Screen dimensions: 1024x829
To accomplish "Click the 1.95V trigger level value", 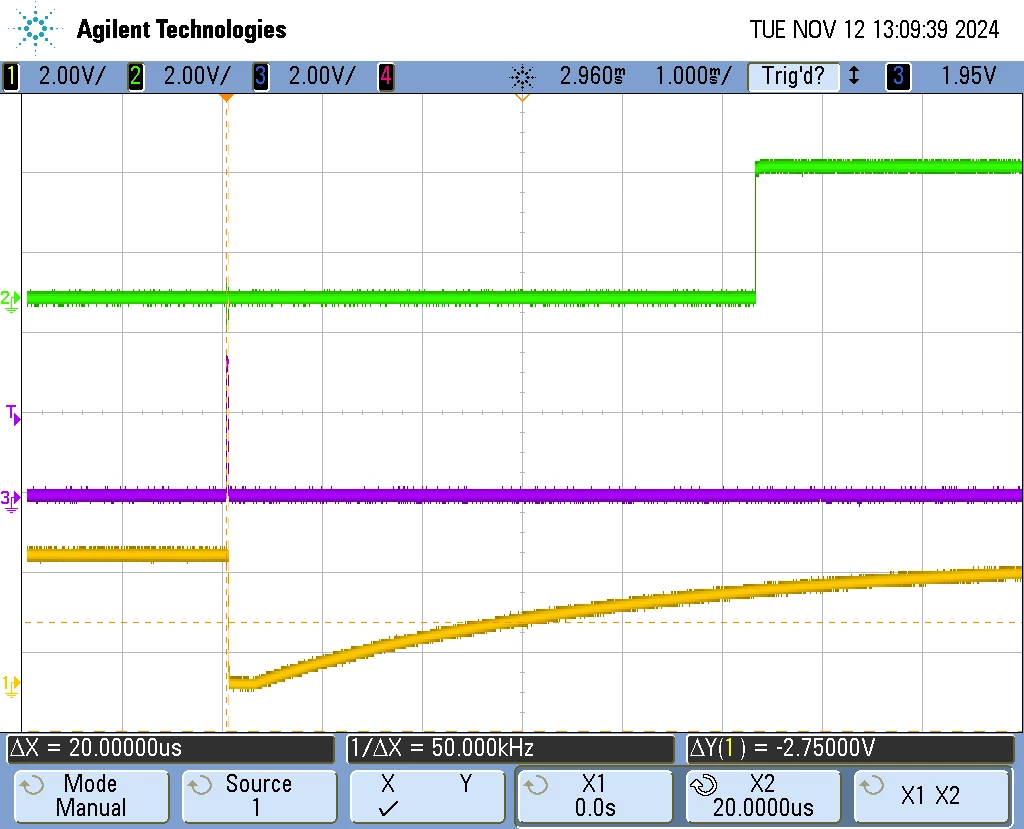I will click(968, 76).
